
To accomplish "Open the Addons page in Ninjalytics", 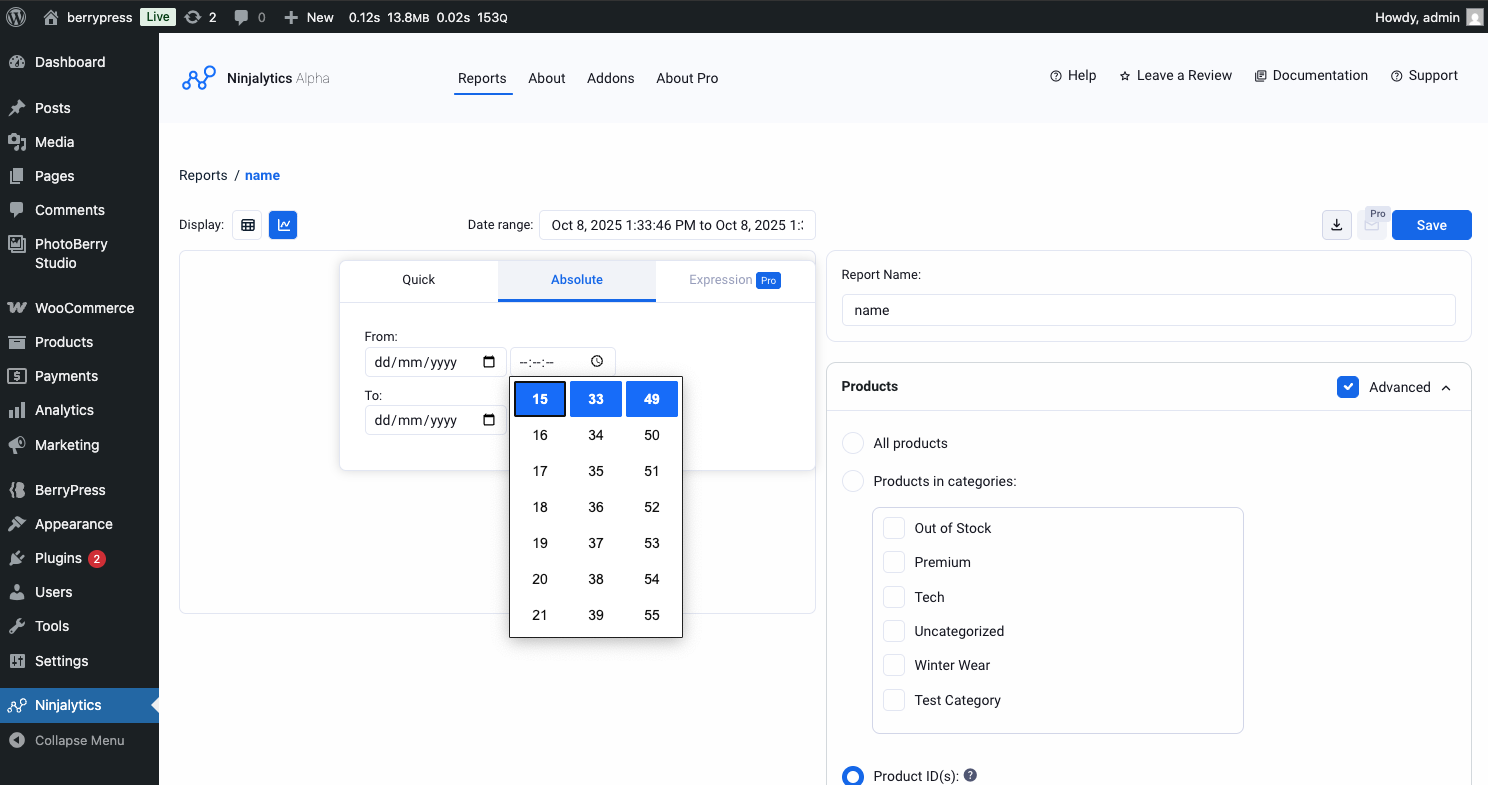I will [x=611, y=78].
